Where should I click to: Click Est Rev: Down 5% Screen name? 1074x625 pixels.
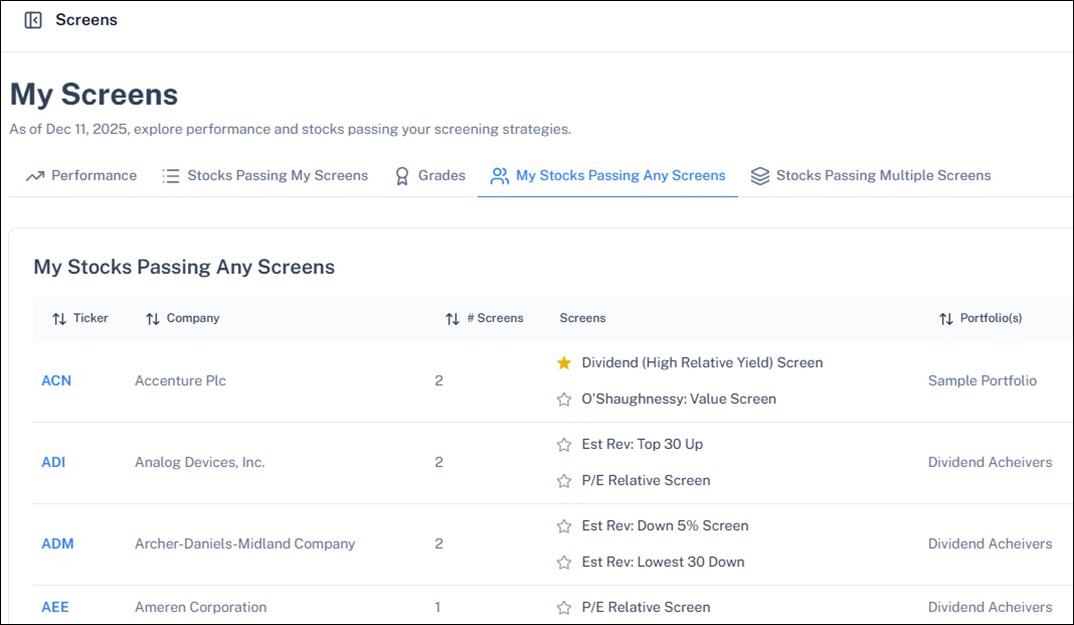(665, 526)
